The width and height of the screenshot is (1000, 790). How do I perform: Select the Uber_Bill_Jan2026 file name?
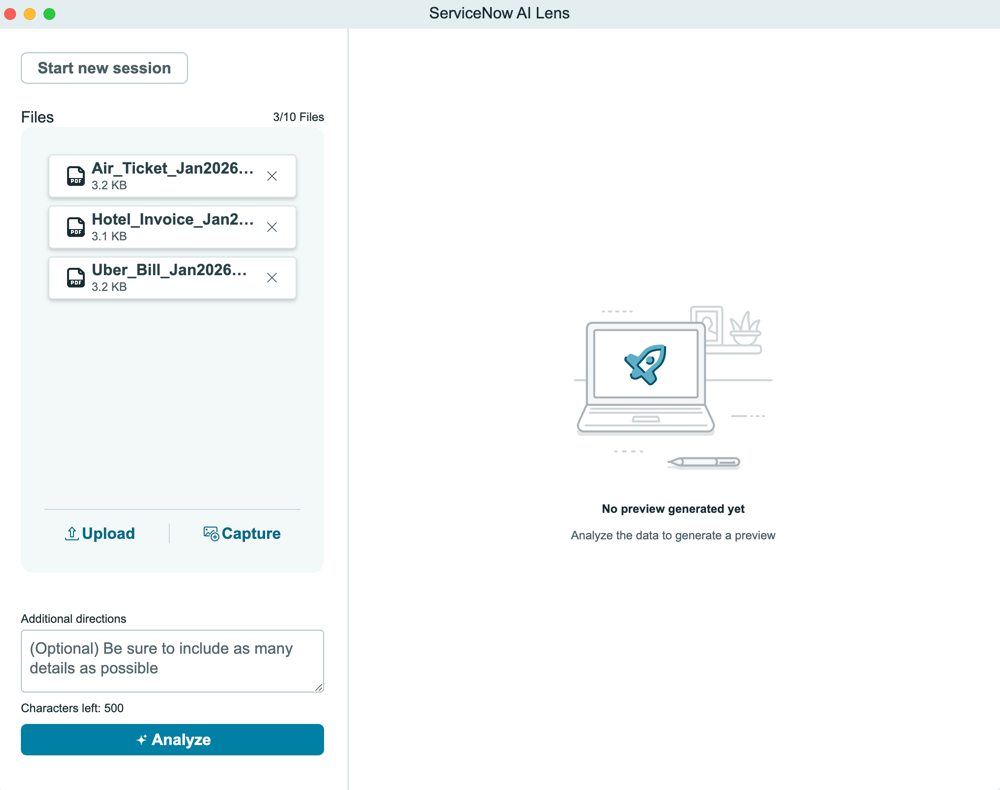(x=169, y=270)
